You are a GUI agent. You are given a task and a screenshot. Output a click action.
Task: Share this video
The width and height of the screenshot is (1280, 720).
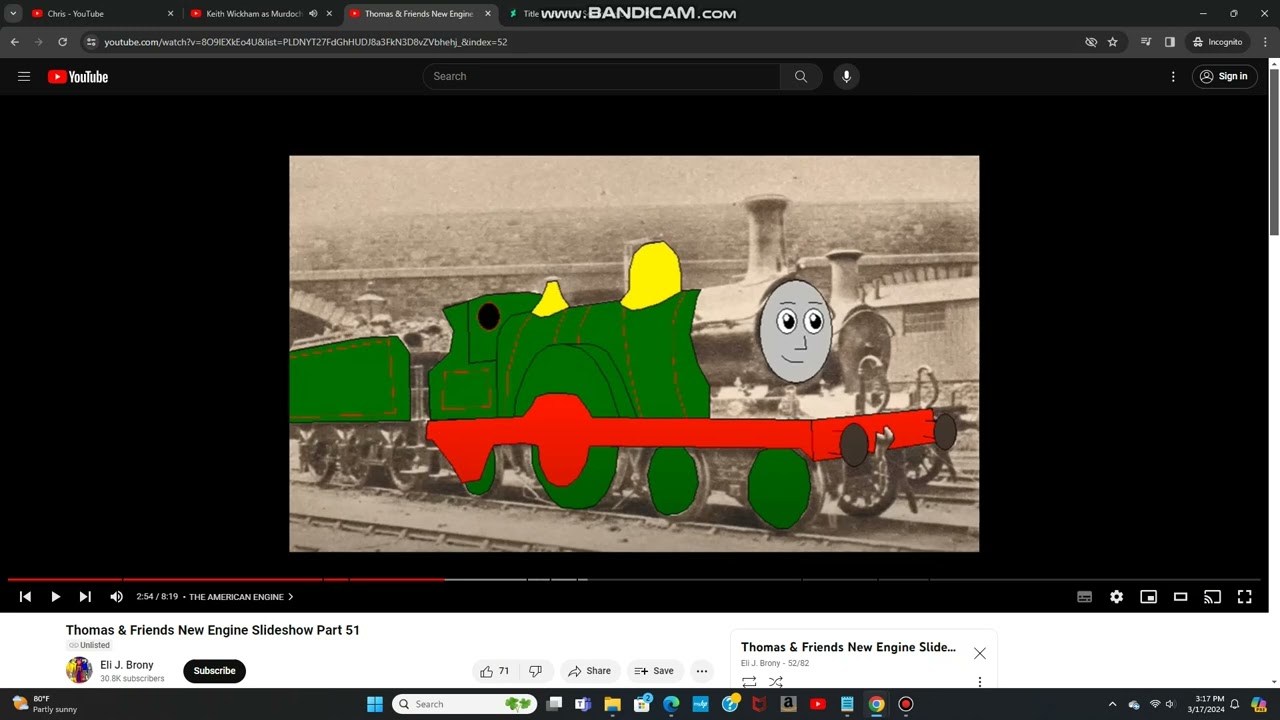pos(589,671)
